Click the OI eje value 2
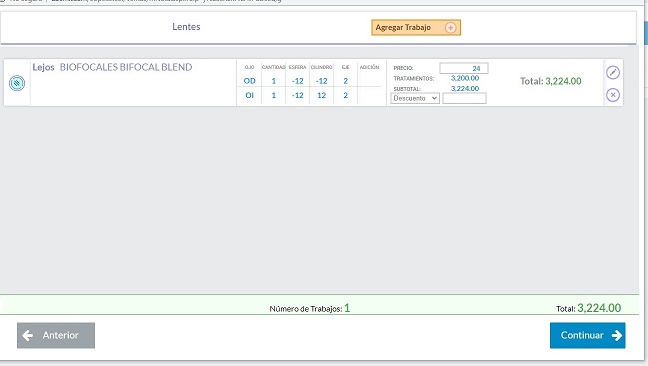Image resolution: width=648 pixels, height=366 pixels. (345, 95)
